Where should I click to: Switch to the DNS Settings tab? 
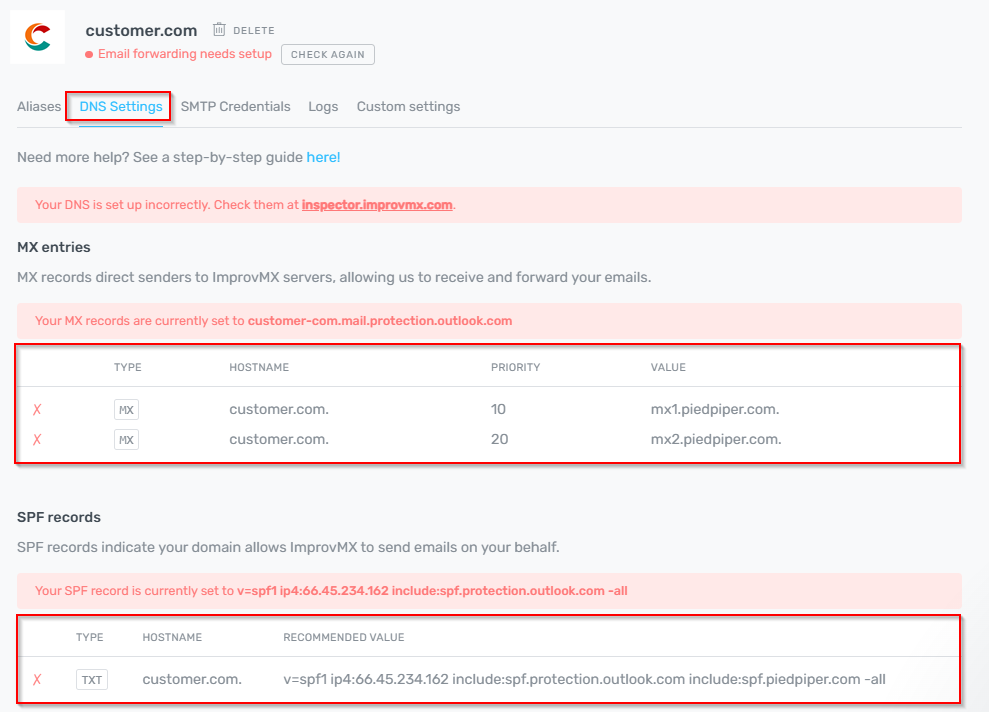(121, 106)
